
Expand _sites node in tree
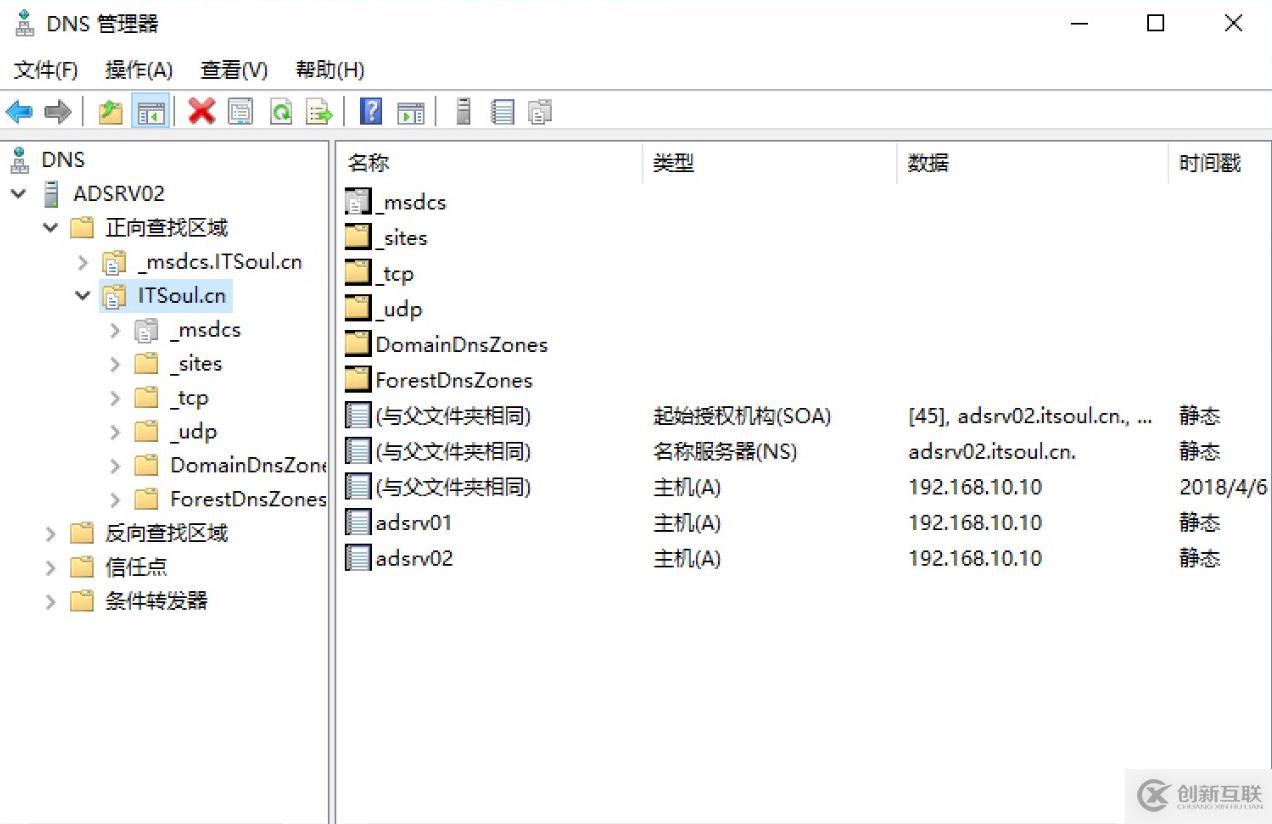(x=115, y=364)
